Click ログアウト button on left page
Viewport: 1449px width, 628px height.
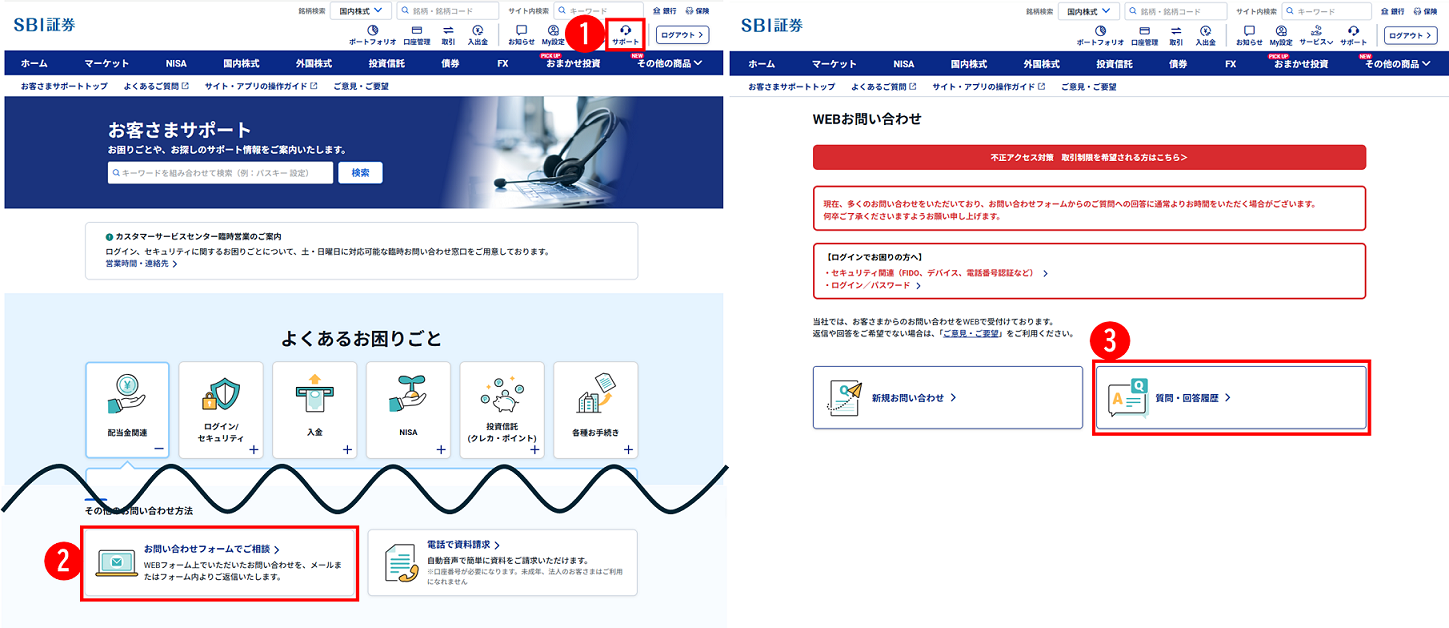(x=682, y=35)
